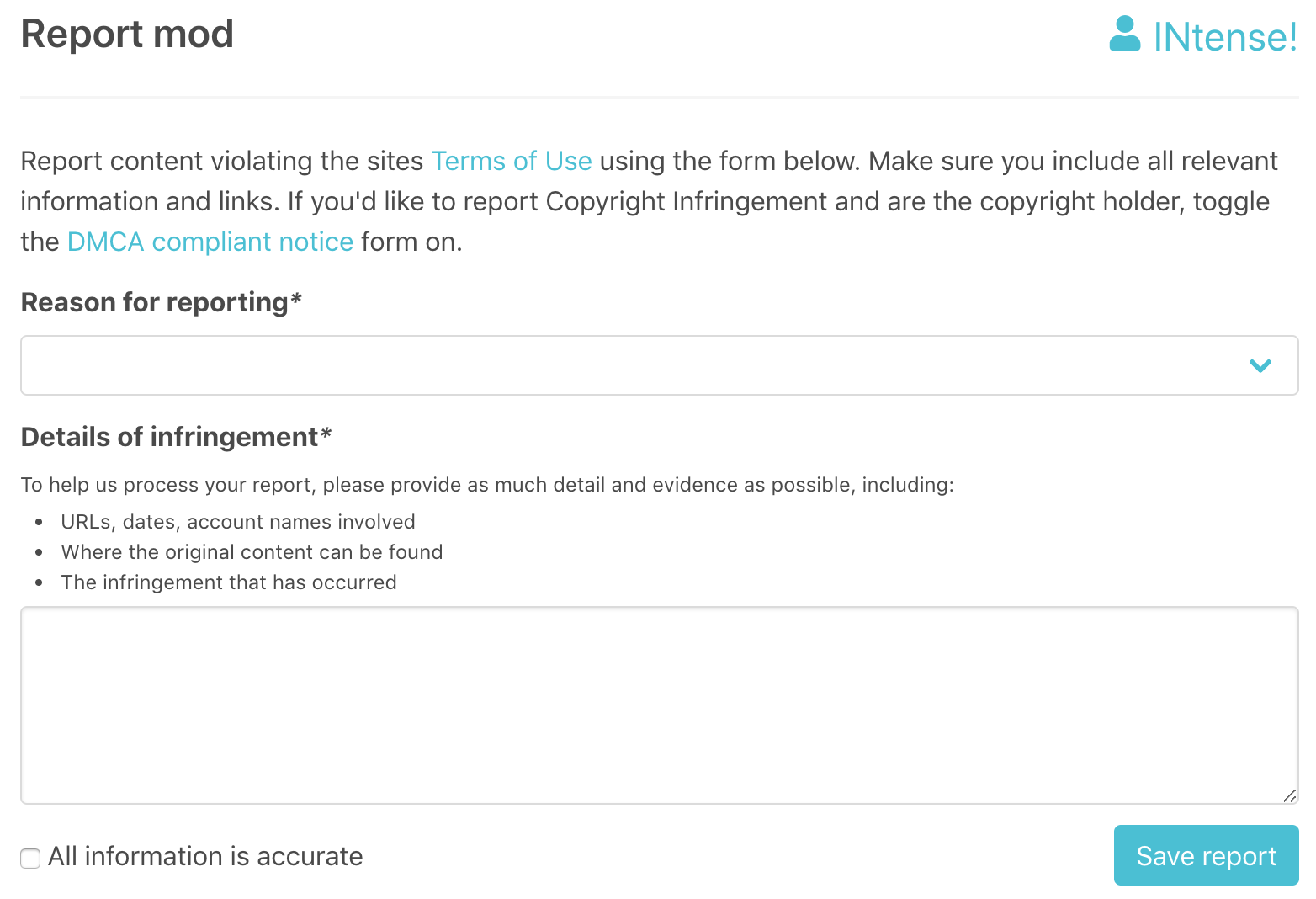Viewport: 1316px width, 899px height.
Task: Click the horizontal divider below the header
Action: coord(660,98)
